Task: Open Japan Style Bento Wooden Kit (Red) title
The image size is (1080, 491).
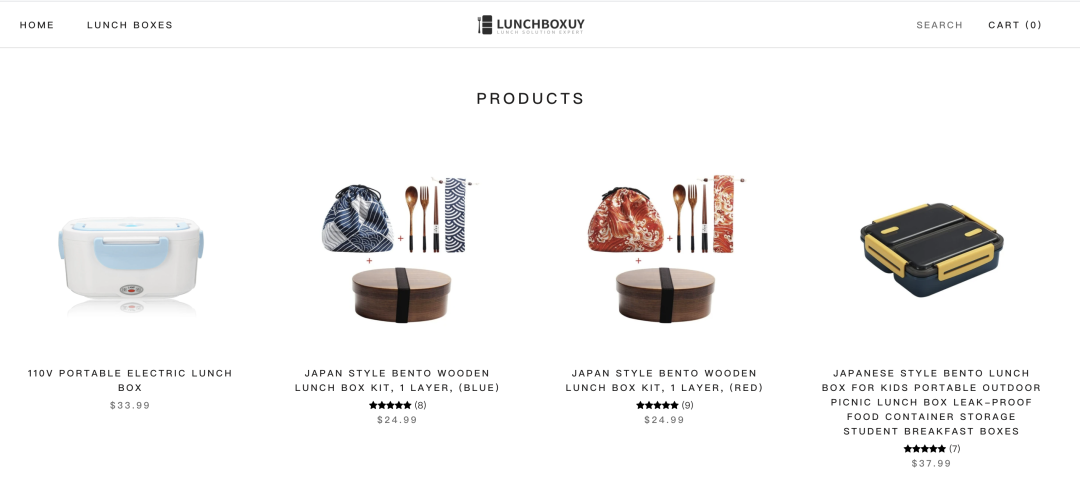Action: [665, 380]
